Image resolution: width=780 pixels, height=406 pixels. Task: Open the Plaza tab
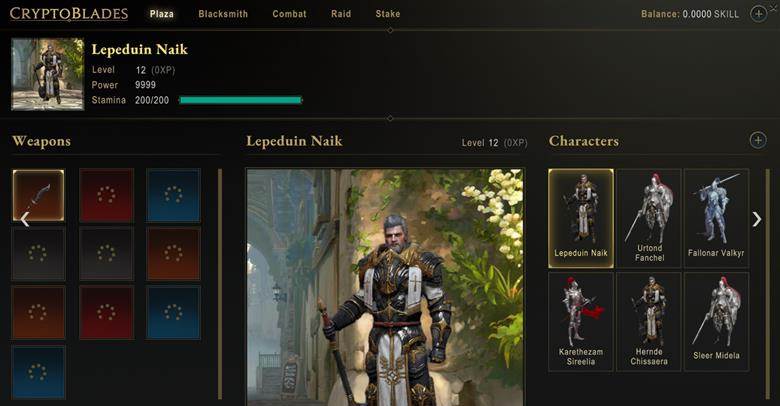point(162,14)
